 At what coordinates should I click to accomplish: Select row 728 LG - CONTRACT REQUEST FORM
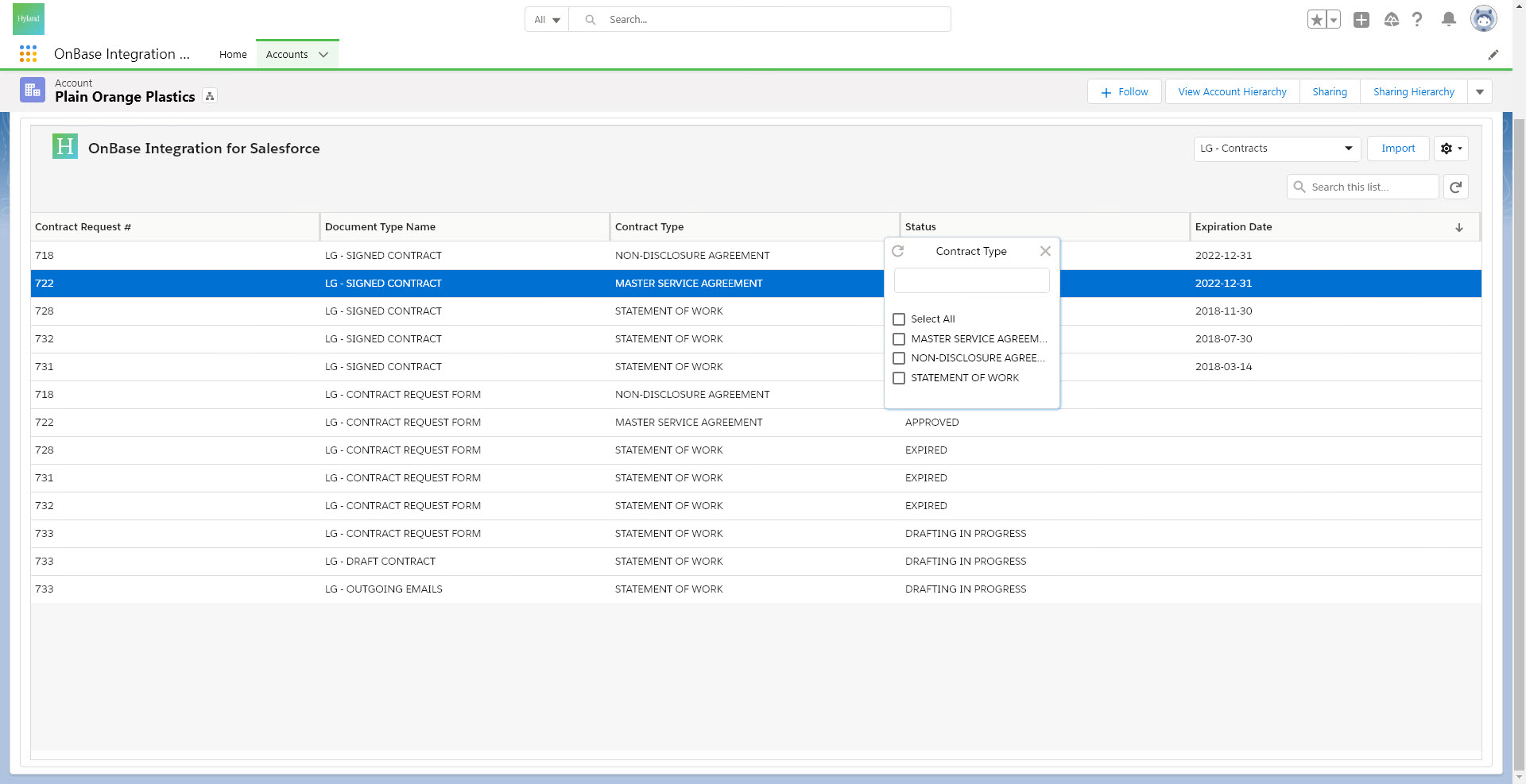[x=756, y=450]
